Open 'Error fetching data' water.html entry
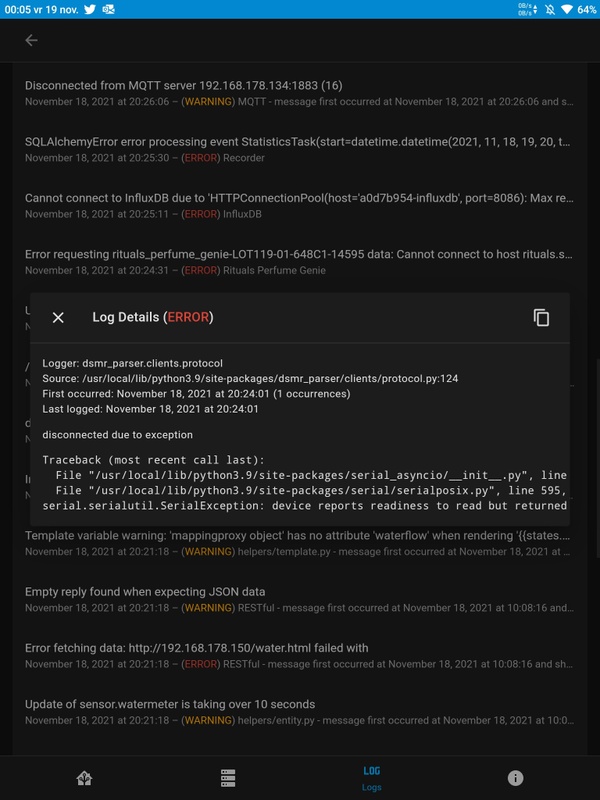 coord(299,655)
